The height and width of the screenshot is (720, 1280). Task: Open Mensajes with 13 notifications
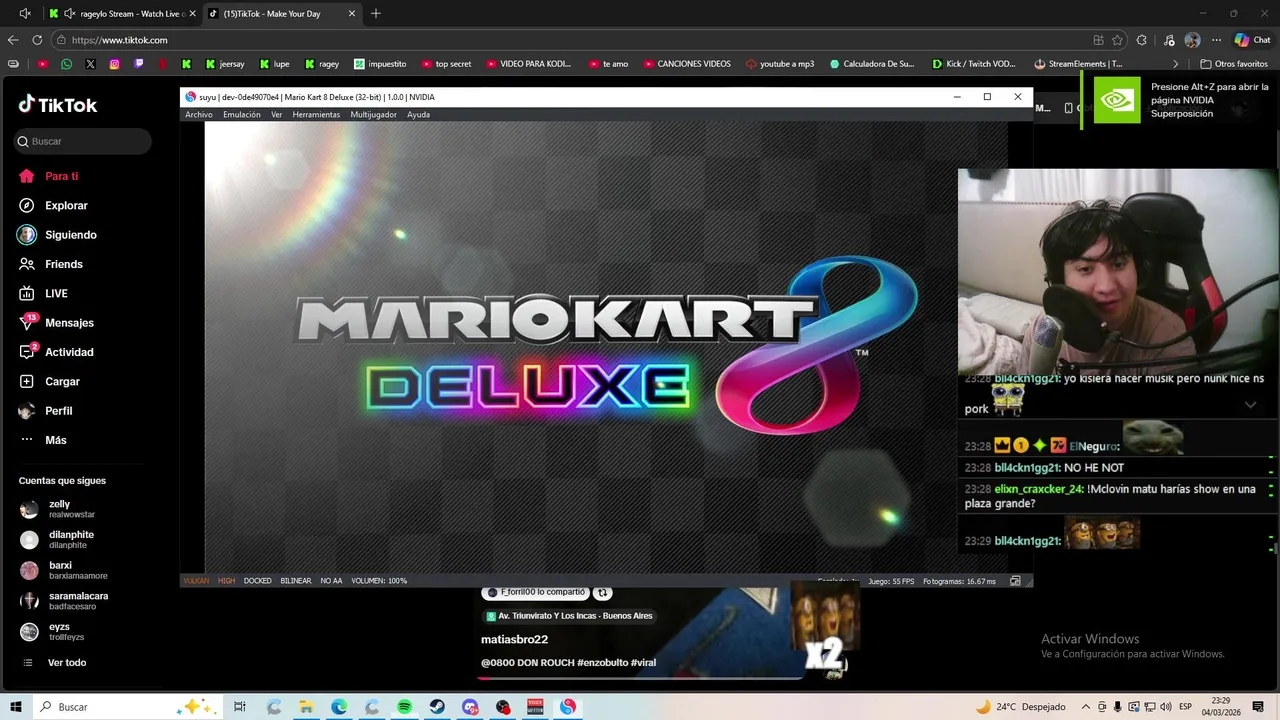(56, 323)
